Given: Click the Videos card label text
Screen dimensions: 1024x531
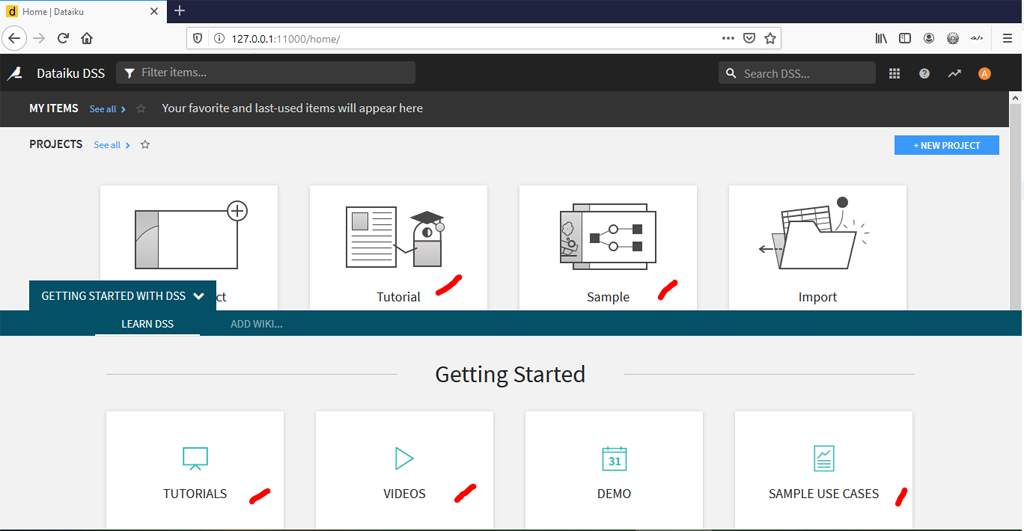Looking at the screenshot, I should point(404,494).
